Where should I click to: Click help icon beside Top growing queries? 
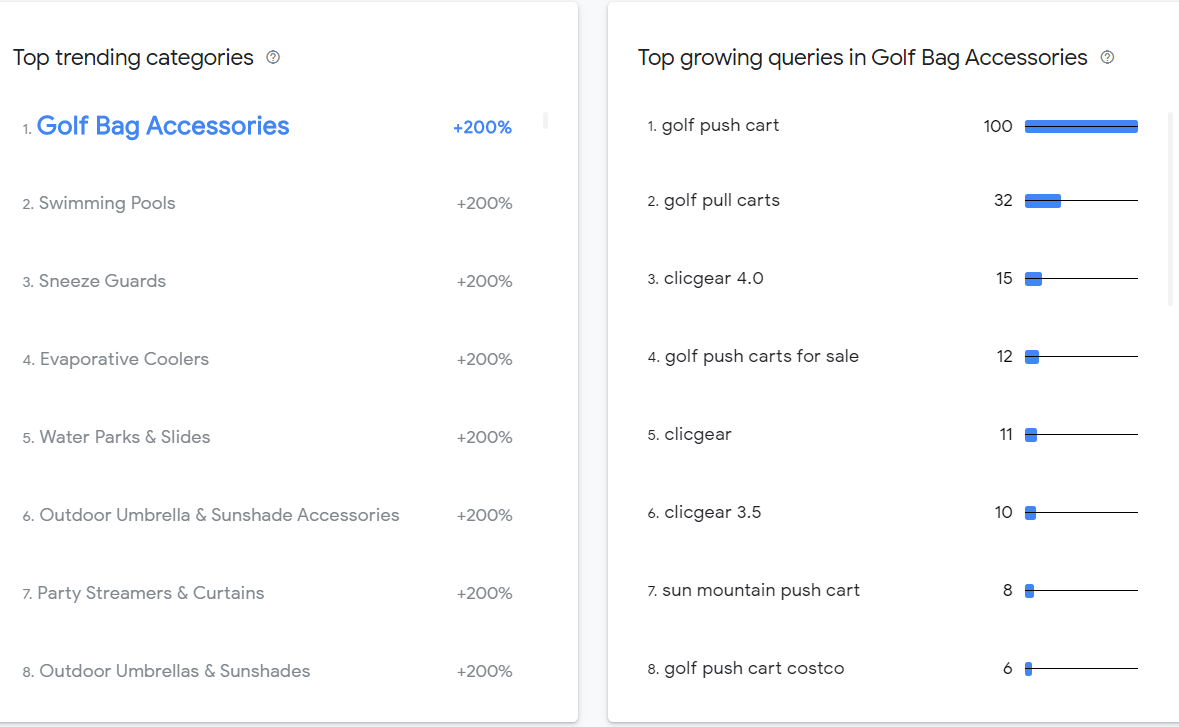(1107, 57)
